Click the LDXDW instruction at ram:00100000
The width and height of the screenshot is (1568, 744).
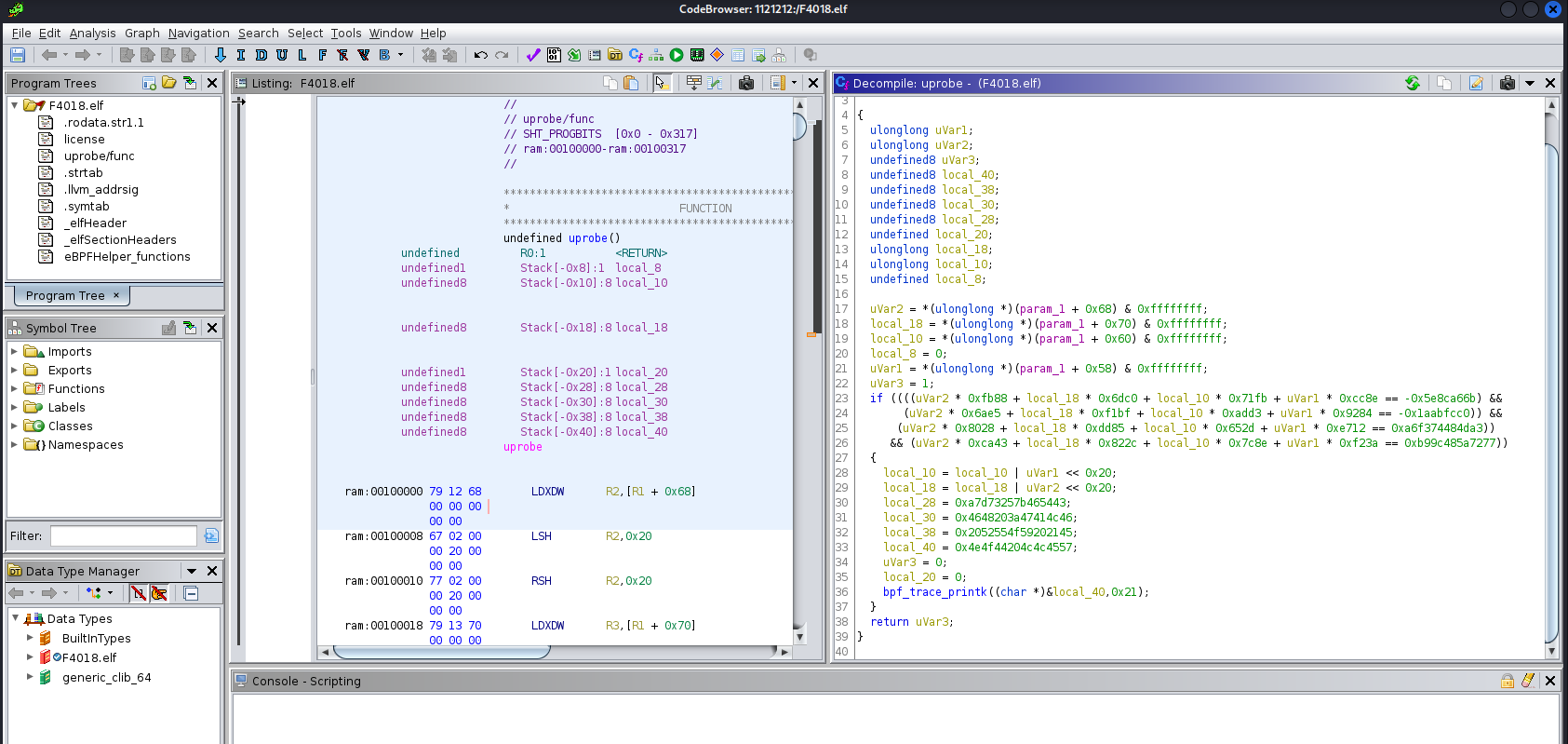(x=547, y=491)
